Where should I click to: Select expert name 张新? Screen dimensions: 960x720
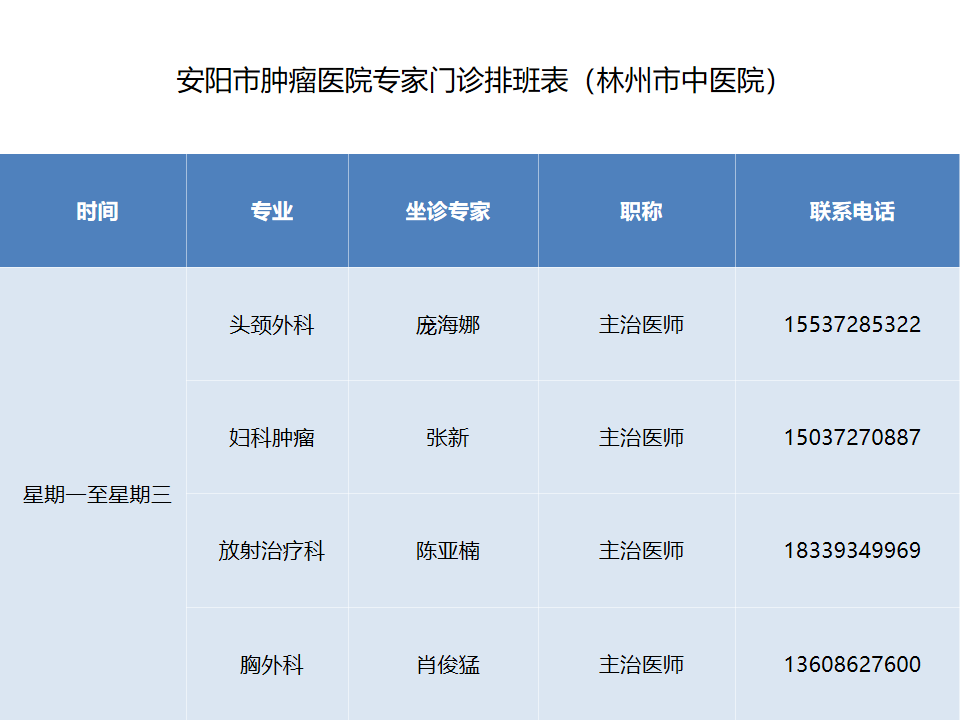pyautogui.click(x=448, y=438)
